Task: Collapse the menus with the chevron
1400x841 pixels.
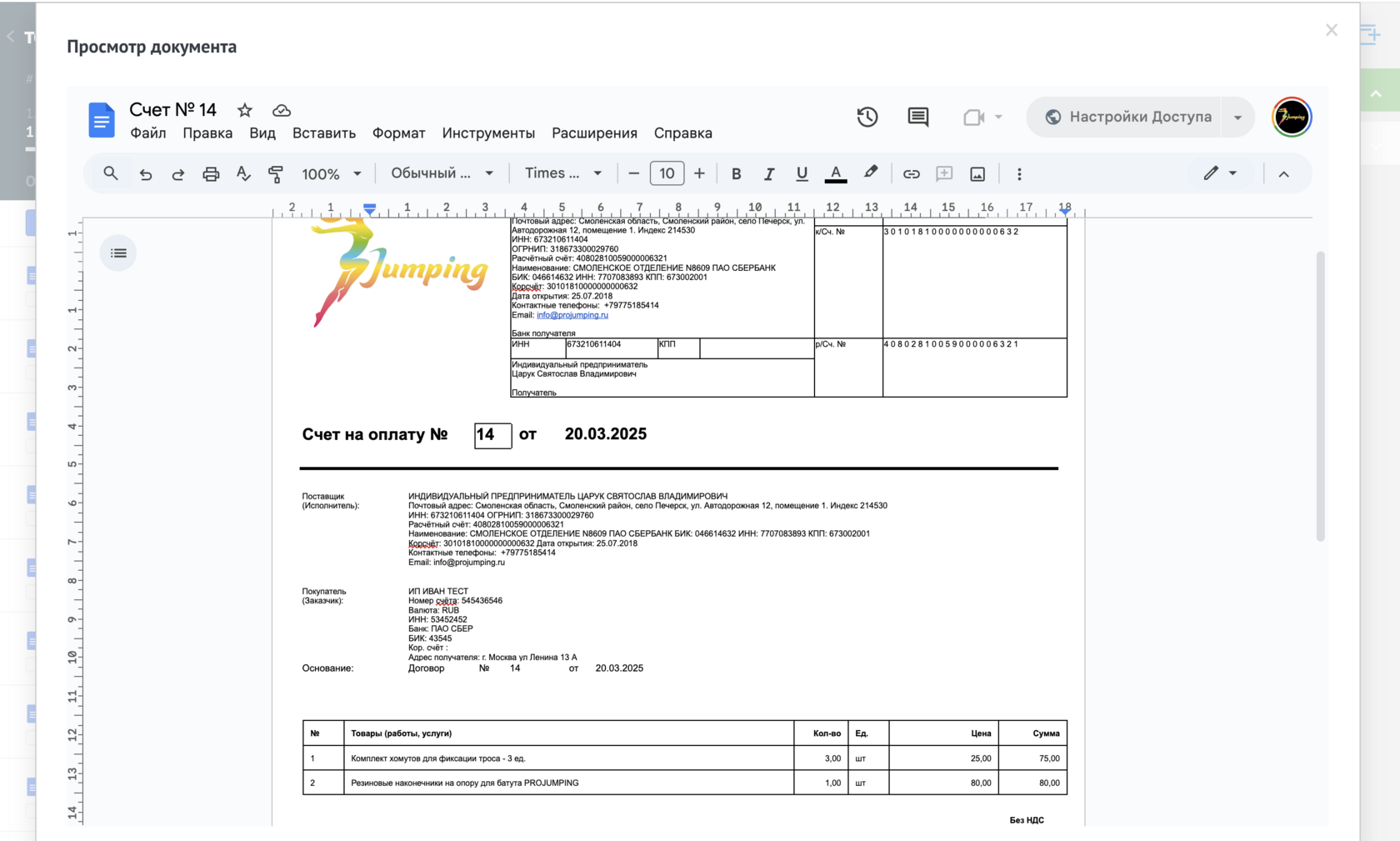Action: [1283, 173]
